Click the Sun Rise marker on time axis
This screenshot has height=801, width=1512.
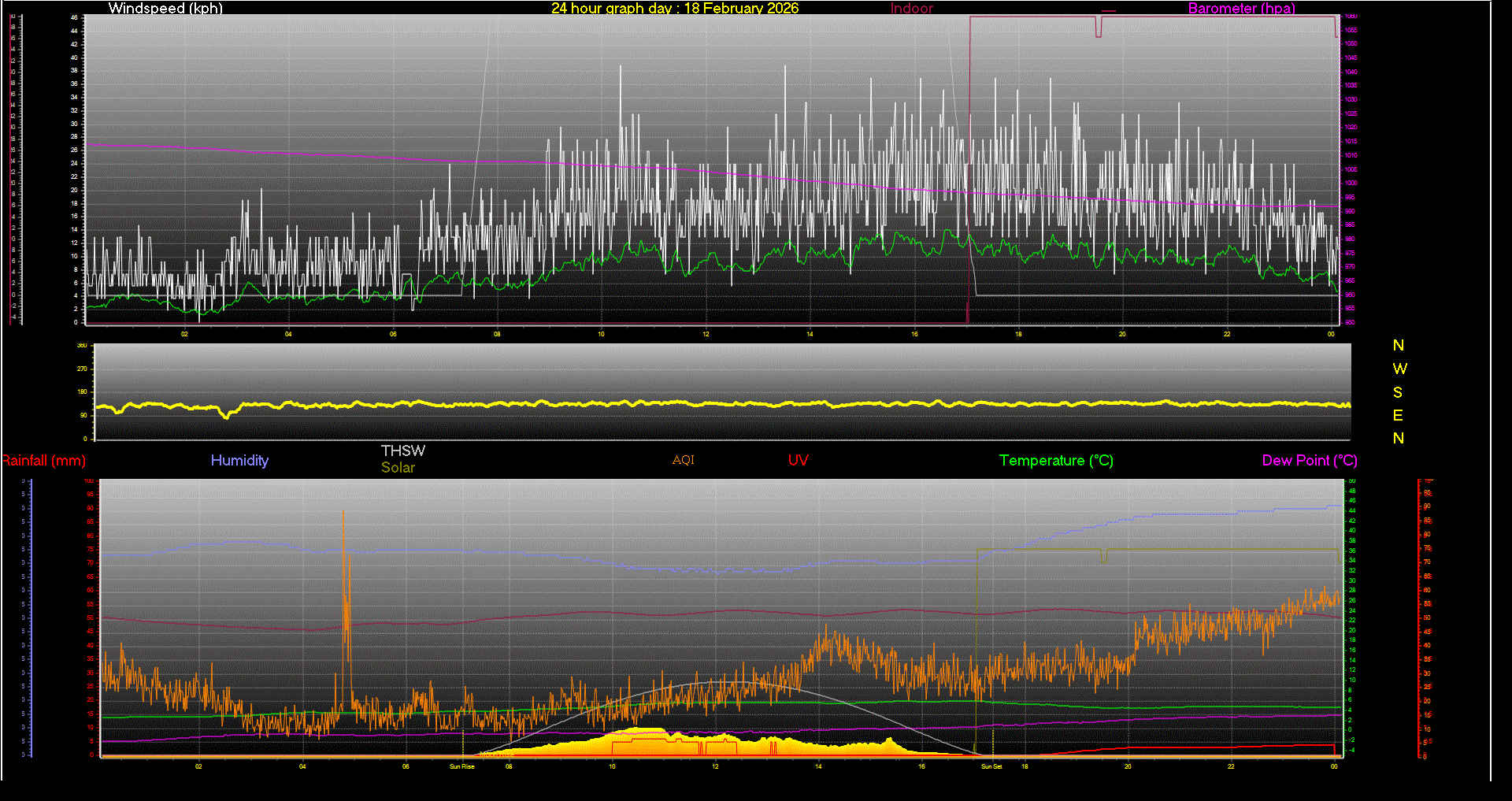(461, 766)
